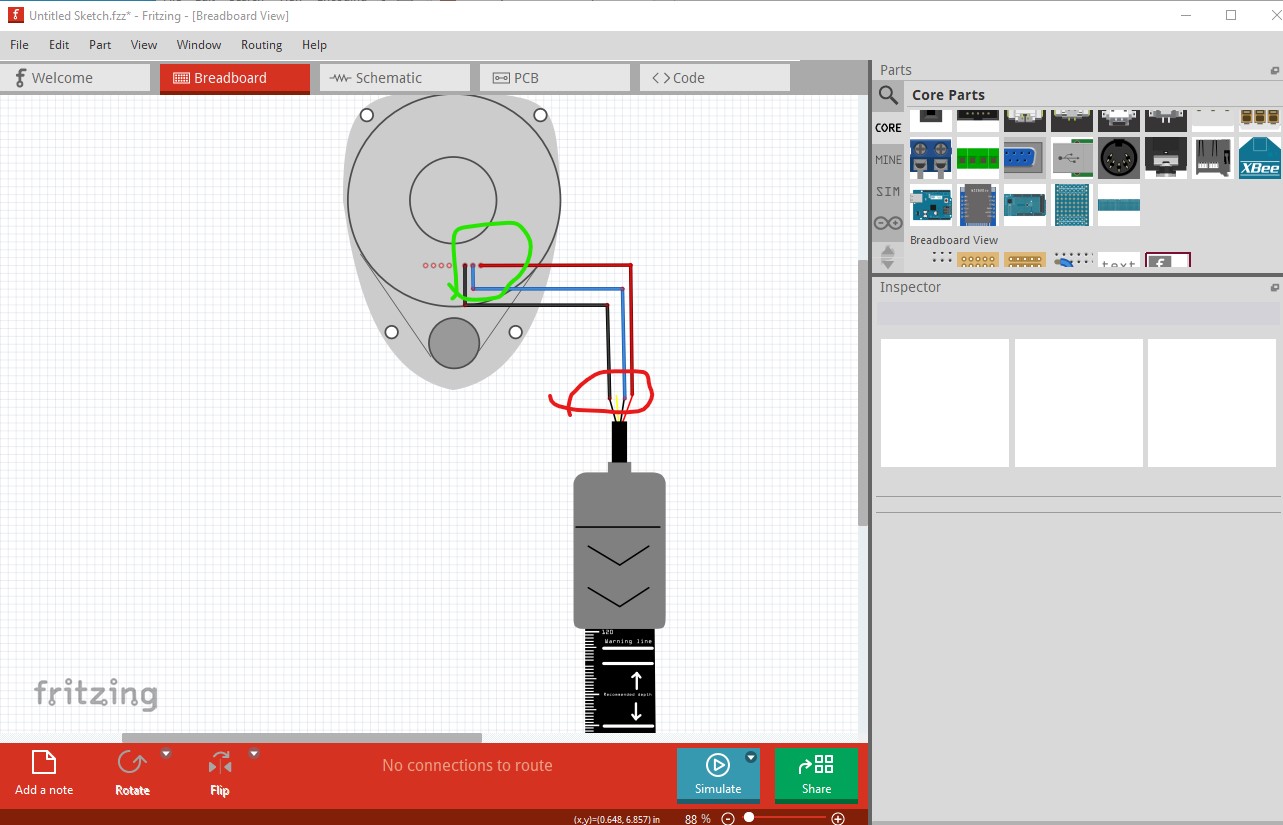Image resolution: width=1283 pixels, height=825 pixels.
Task: Pick the USB connector part
Action: 1072,158
